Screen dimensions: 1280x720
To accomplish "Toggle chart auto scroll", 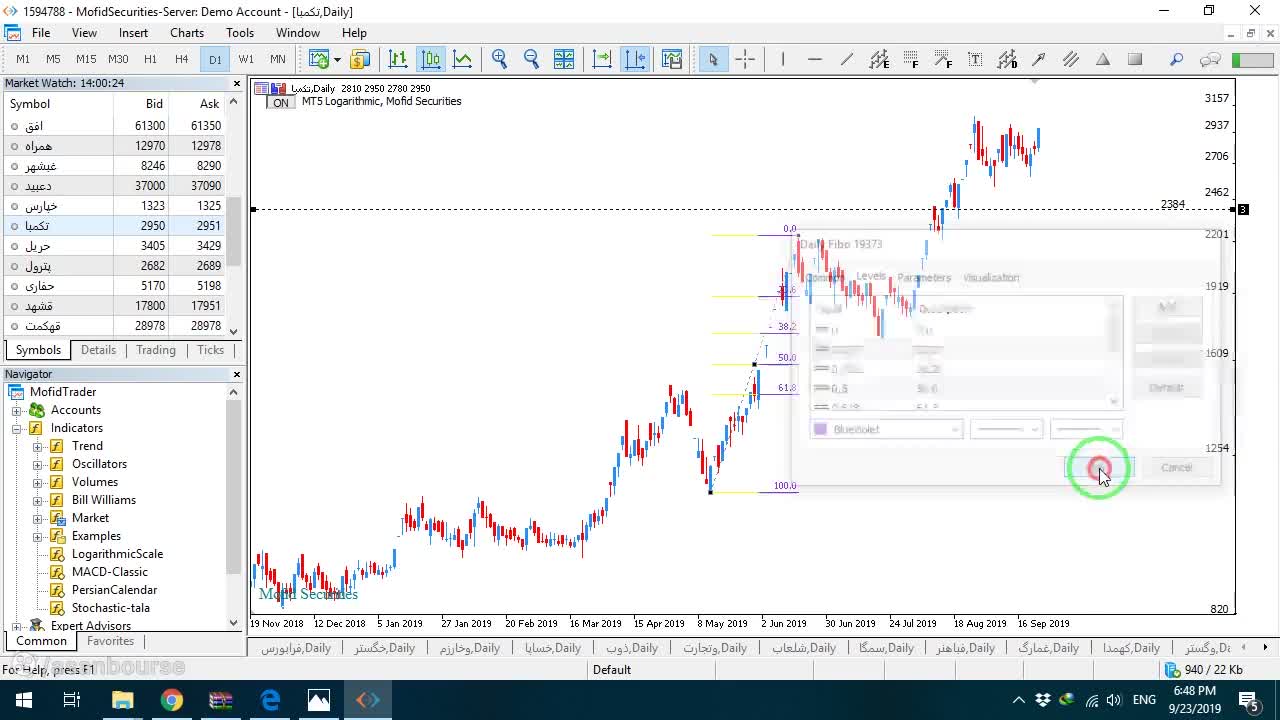I will [x=602, y=59].
